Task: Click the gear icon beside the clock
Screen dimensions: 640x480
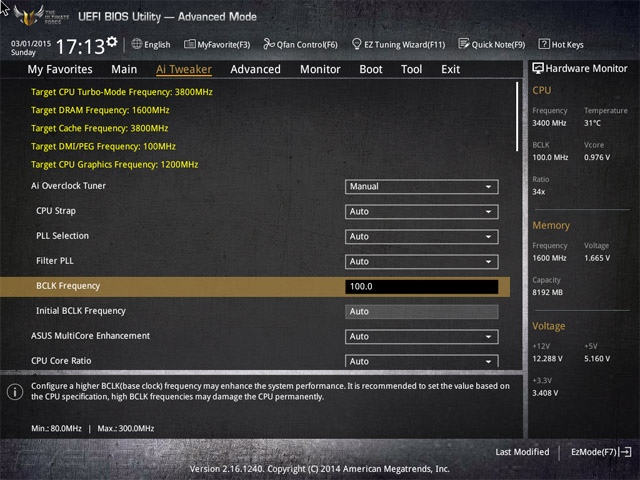Action: click(x=112, y=42)
